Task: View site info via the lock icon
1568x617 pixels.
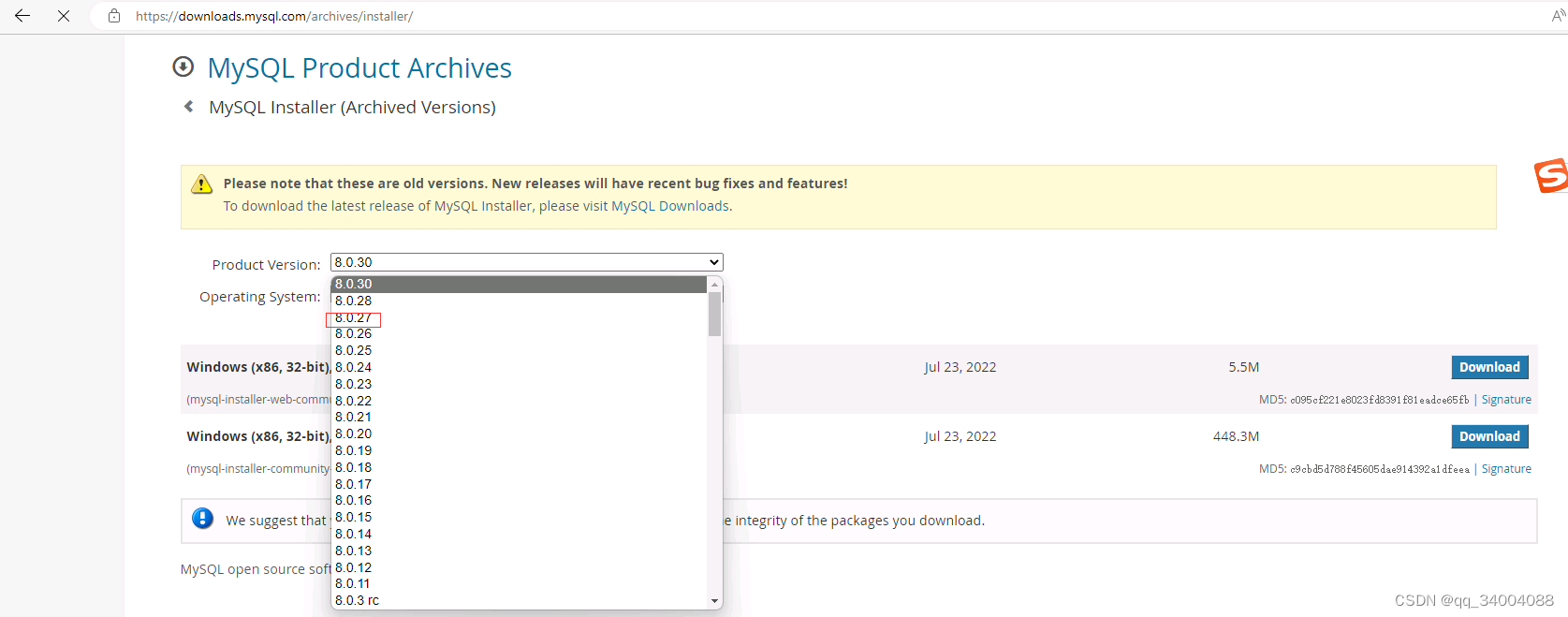Action: (114, 16)
